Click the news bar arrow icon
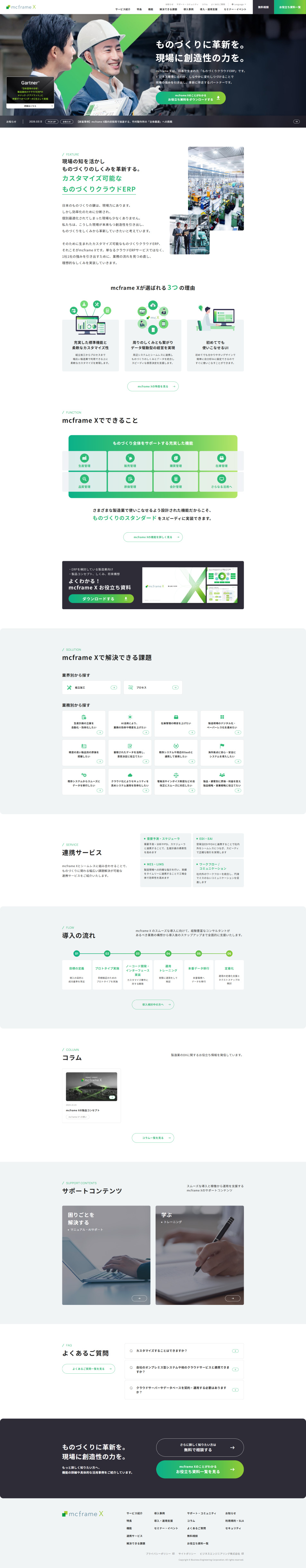The image size is (306, 1568). pyautogui.click(x=296, y=122)
